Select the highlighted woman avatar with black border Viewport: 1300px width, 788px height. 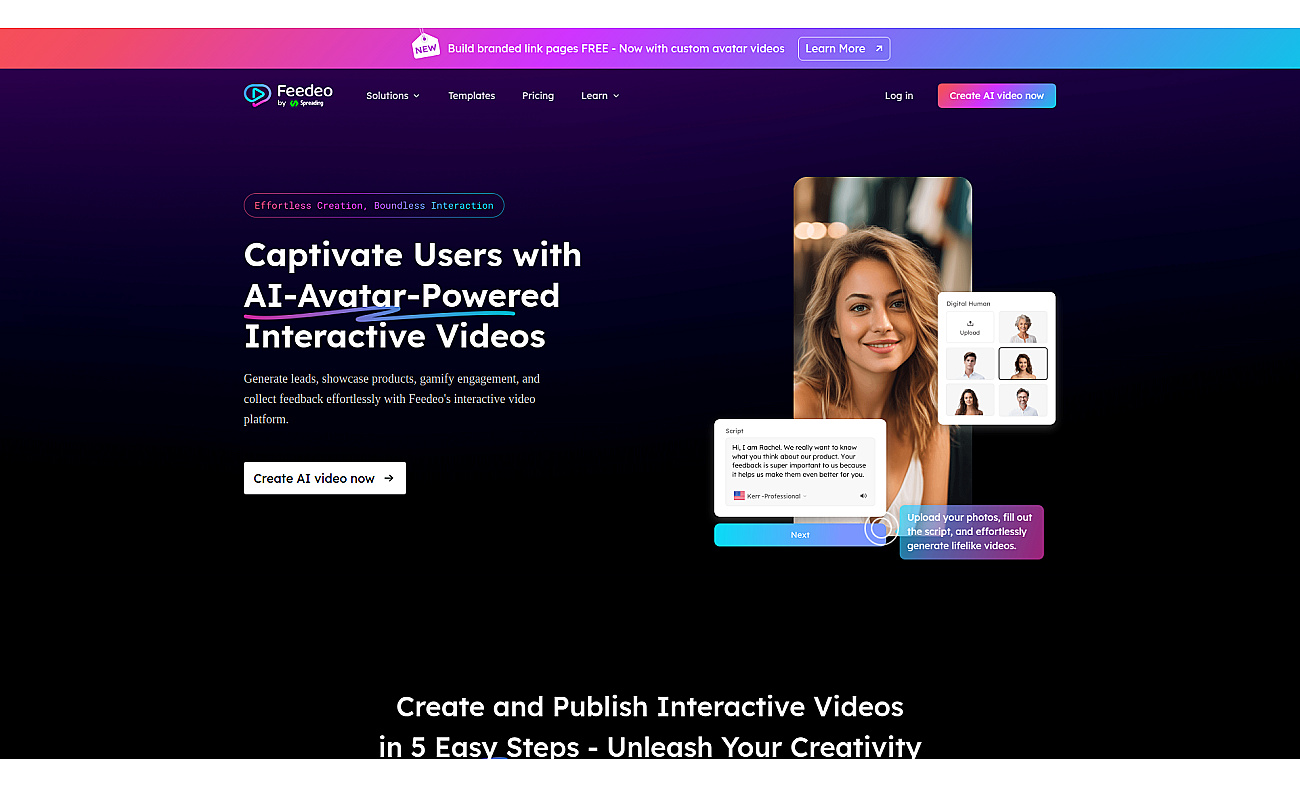[x=1023, y=364]
